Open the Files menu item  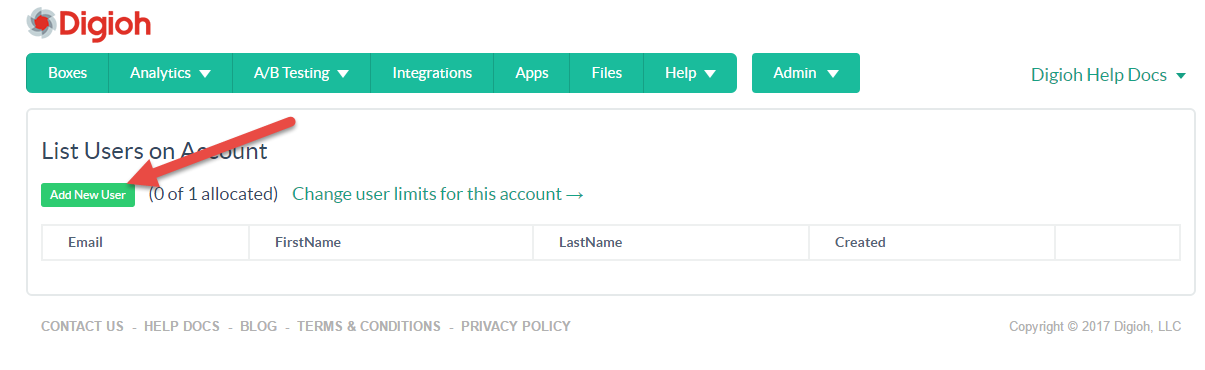point(606,73)
